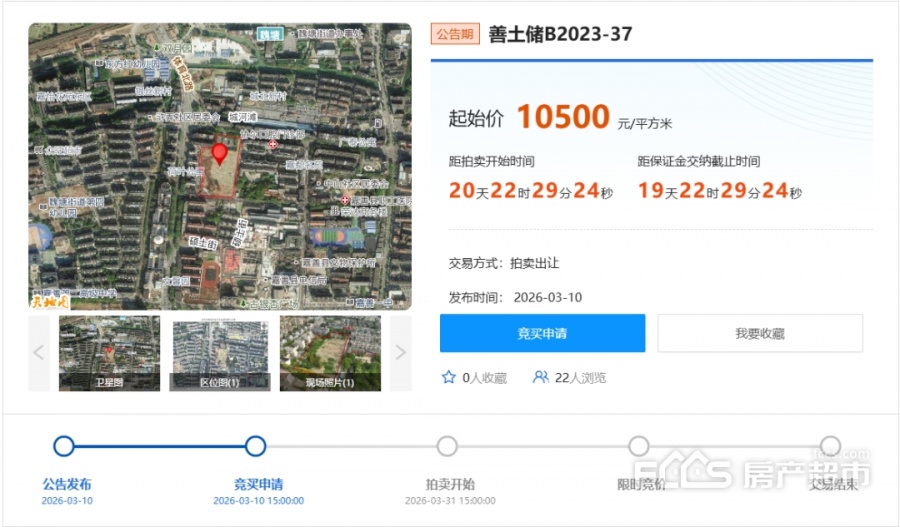Click the red location pin on the map
900x527 pixels.
(x=219, y=154)
